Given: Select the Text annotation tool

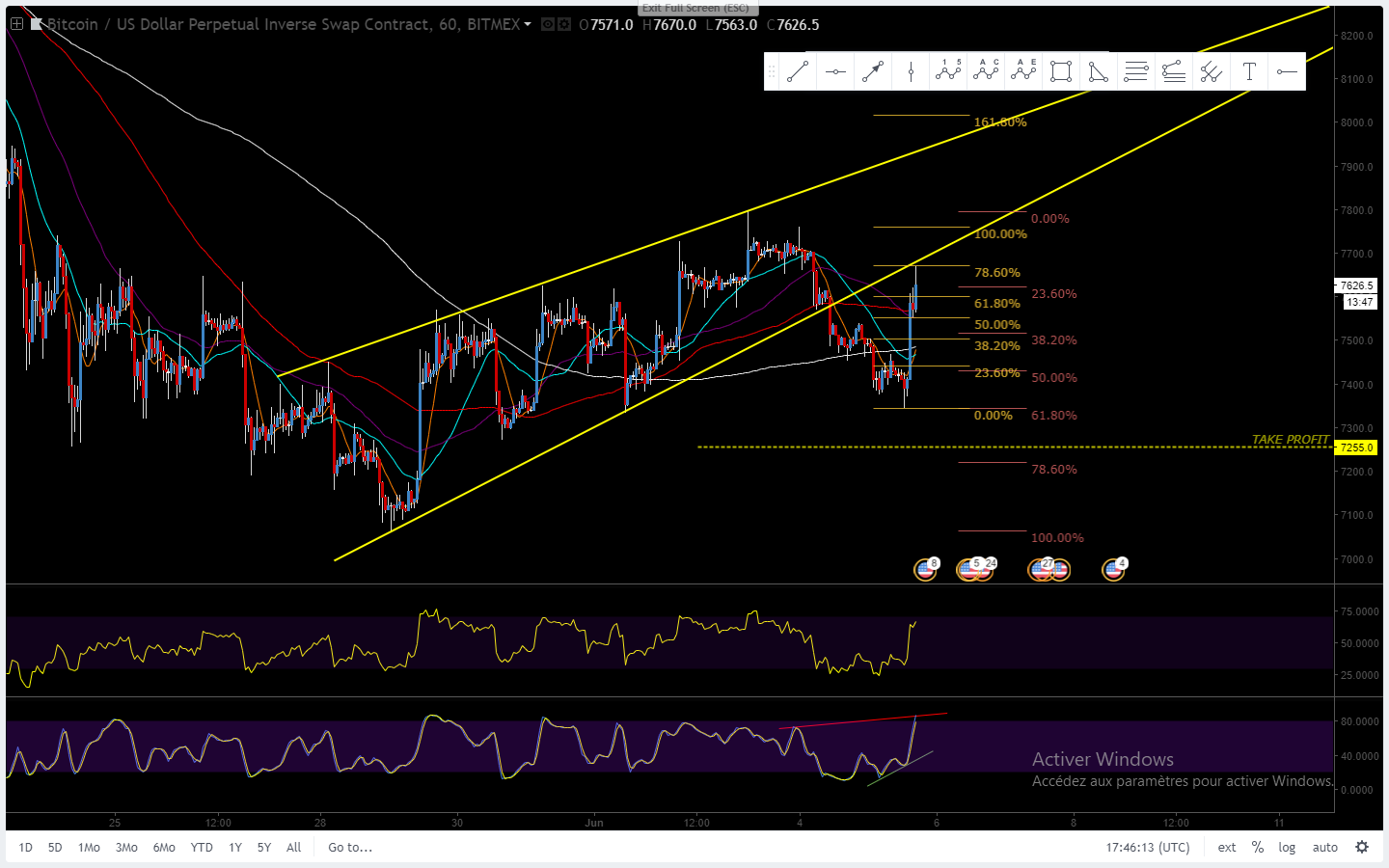Looking at the screenshot, I should pyautogui.click(x=1249, y=71).
